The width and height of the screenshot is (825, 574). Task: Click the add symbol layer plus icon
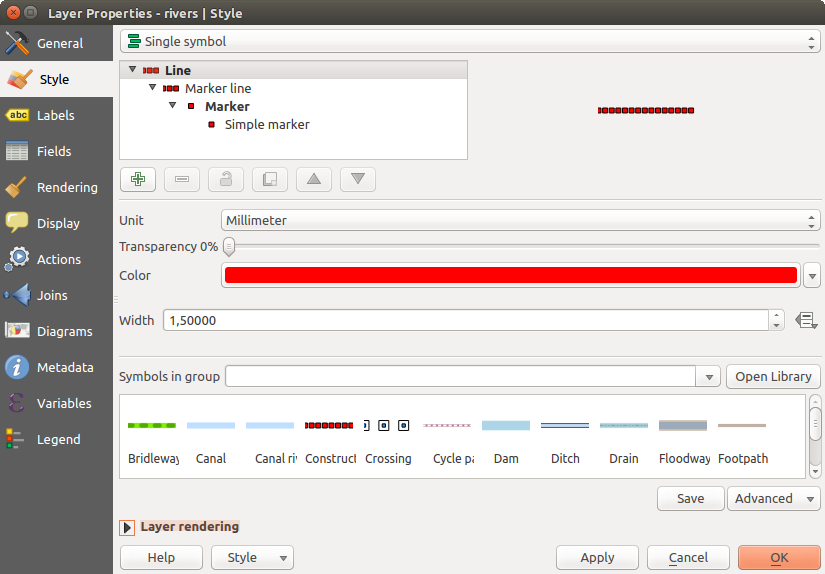tap(138, 179)
